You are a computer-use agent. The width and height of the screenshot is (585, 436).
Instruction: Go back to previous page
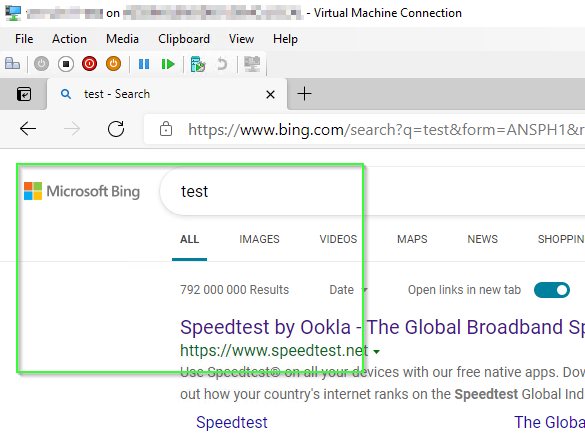(x=28, y=129)
